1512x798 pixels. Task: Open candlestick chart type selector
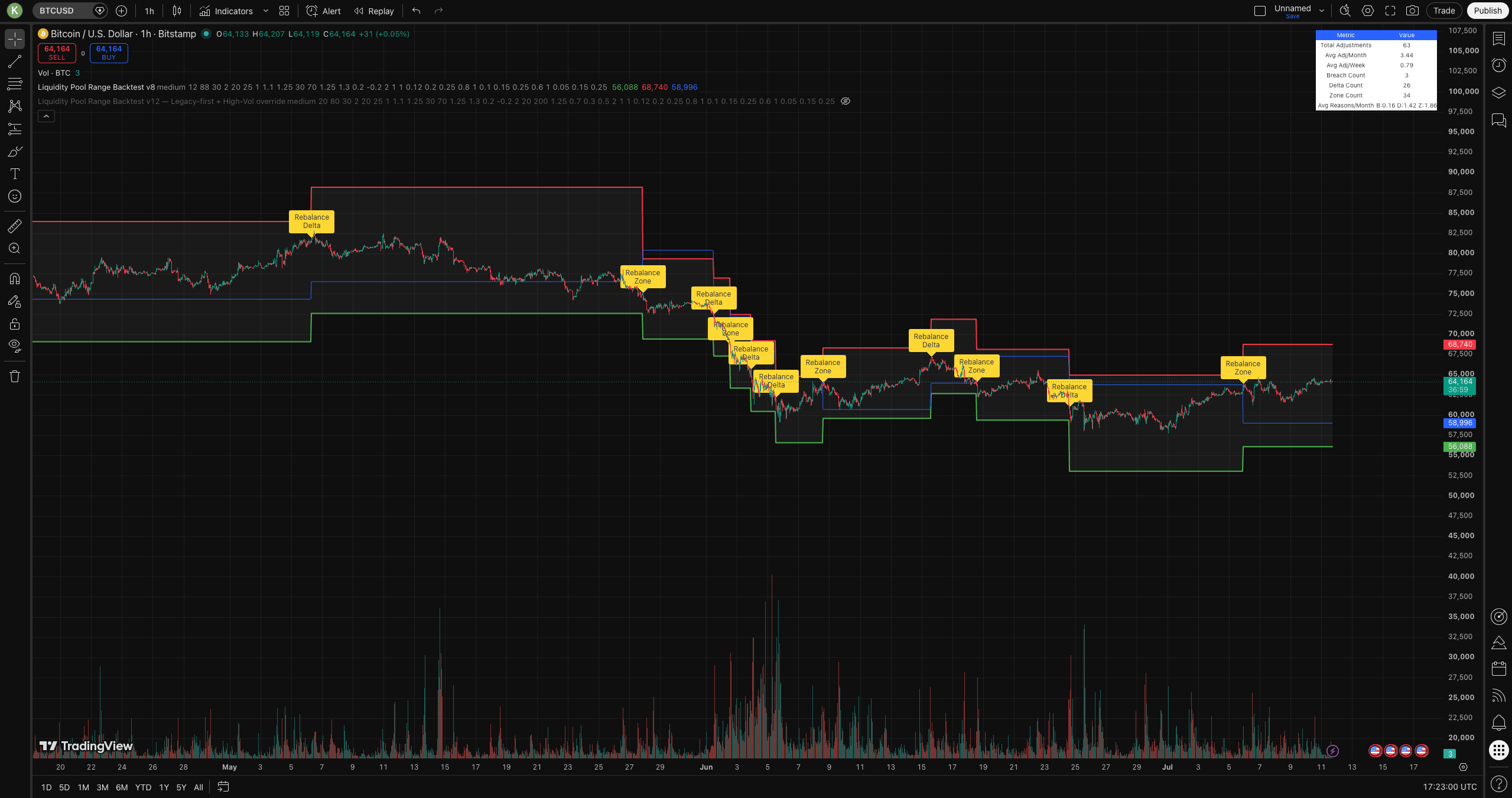pyautogui.click(x=177, y=11)
